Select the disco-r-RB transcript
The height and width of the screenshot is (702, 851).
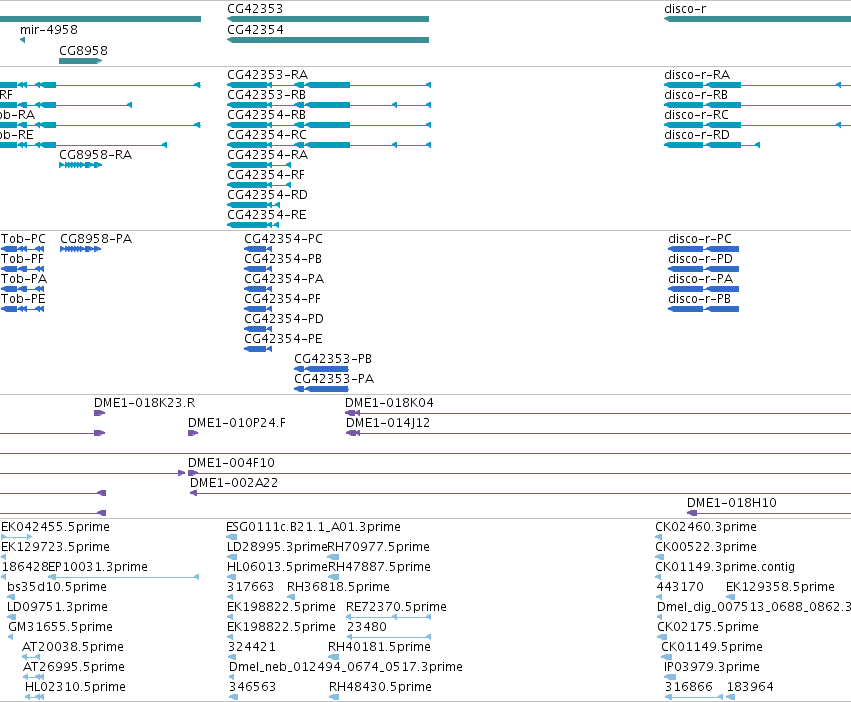[x=696, y=94]
